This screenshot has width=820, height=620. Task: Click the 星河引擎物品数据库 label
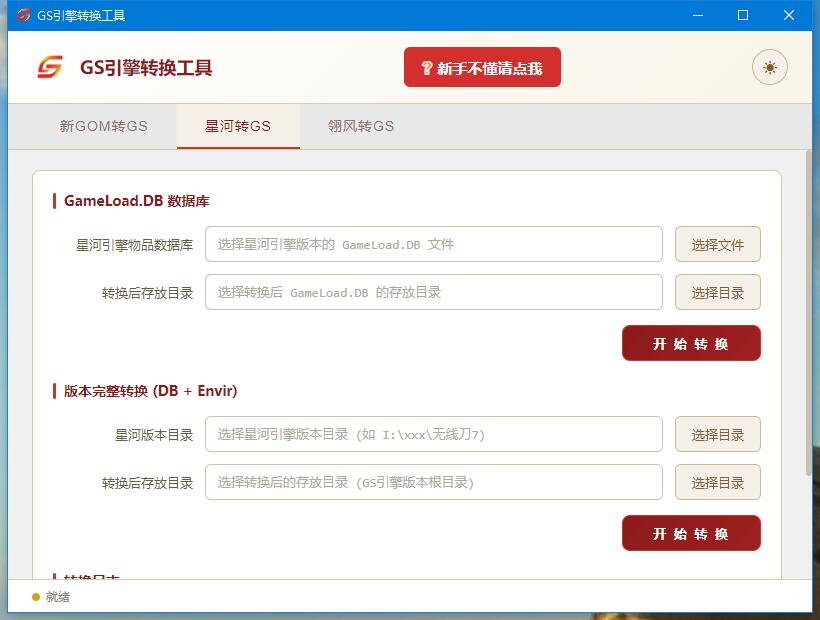point(134,245)
